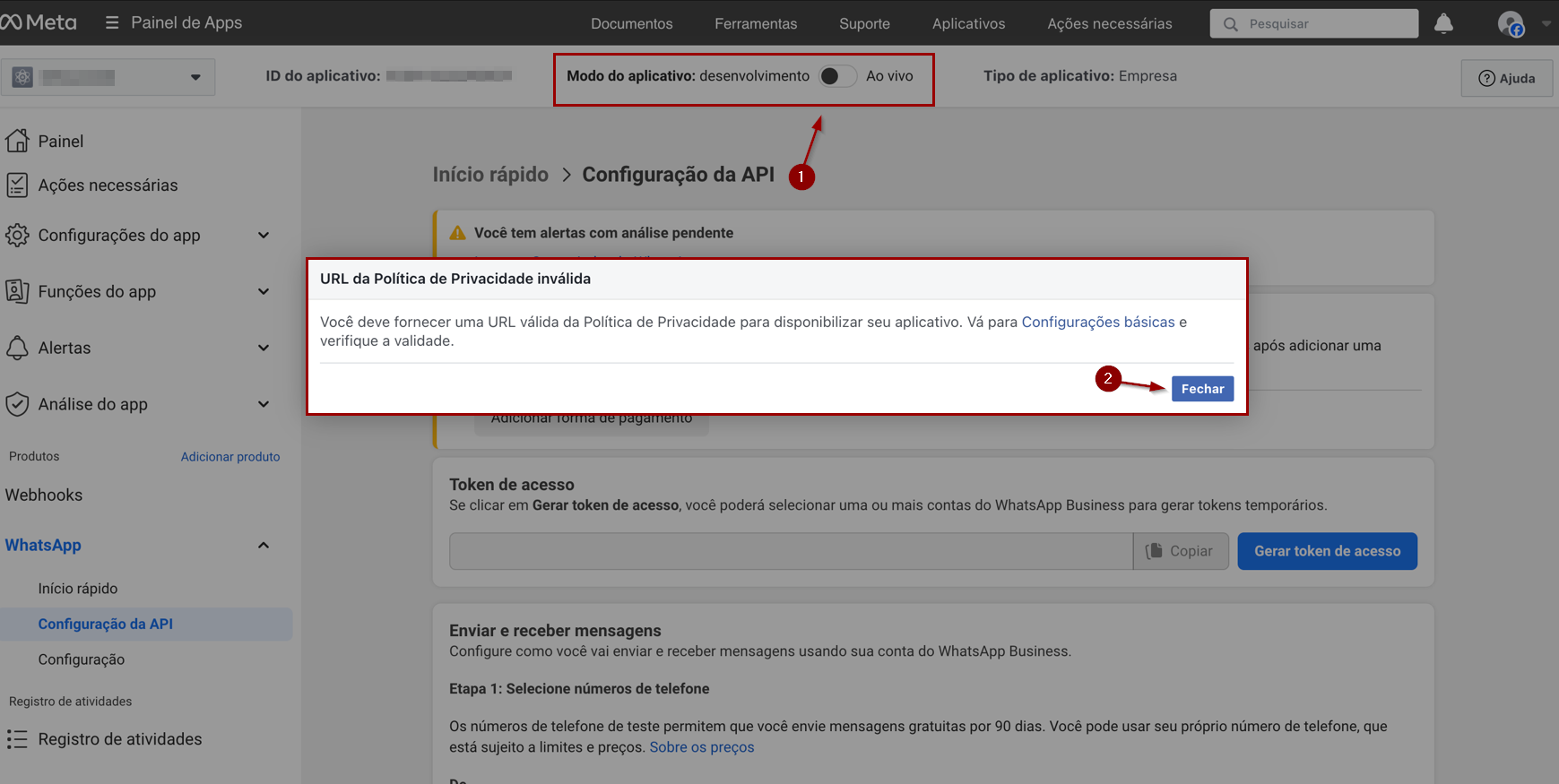Follow the Configurações básicas link
This screenshot has height=784, width=1559.
(1097, 322)
